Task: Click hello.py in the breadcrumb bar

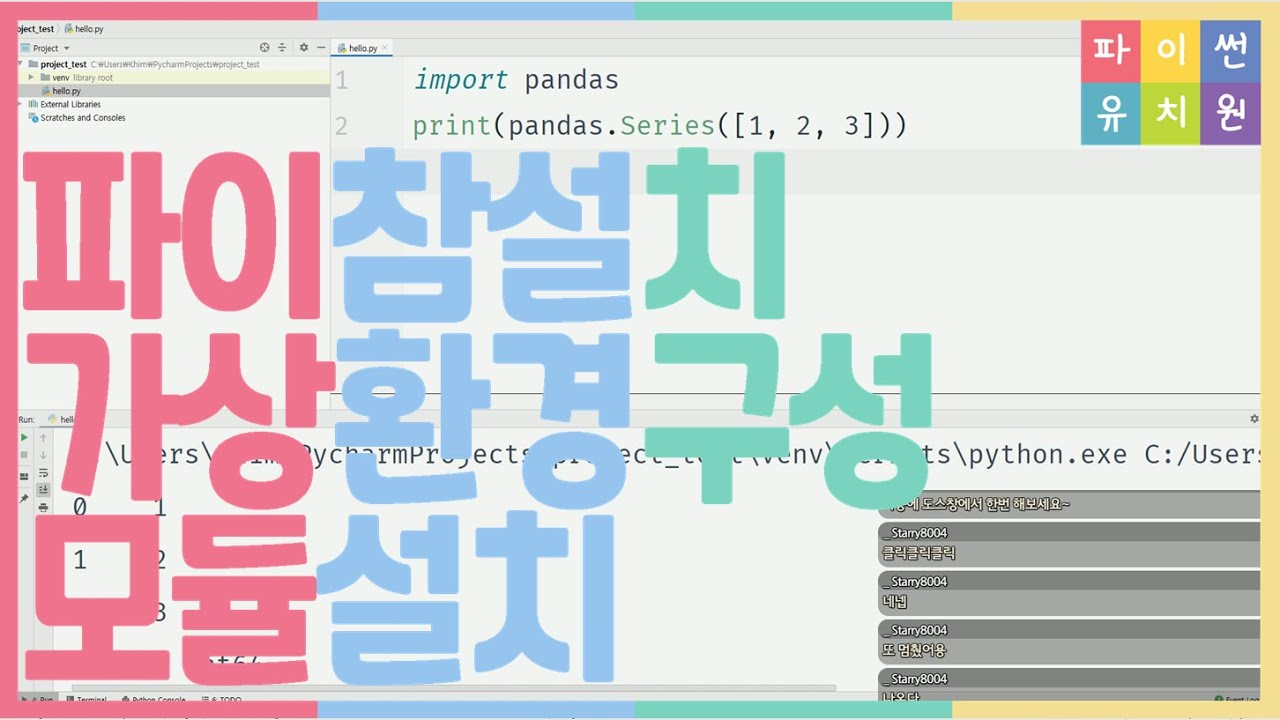Action: point(83,29)
